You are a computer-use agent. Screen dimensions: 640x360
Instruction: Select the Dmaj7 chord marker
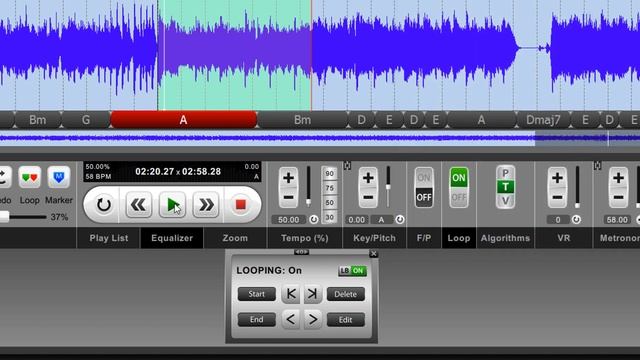543,120
